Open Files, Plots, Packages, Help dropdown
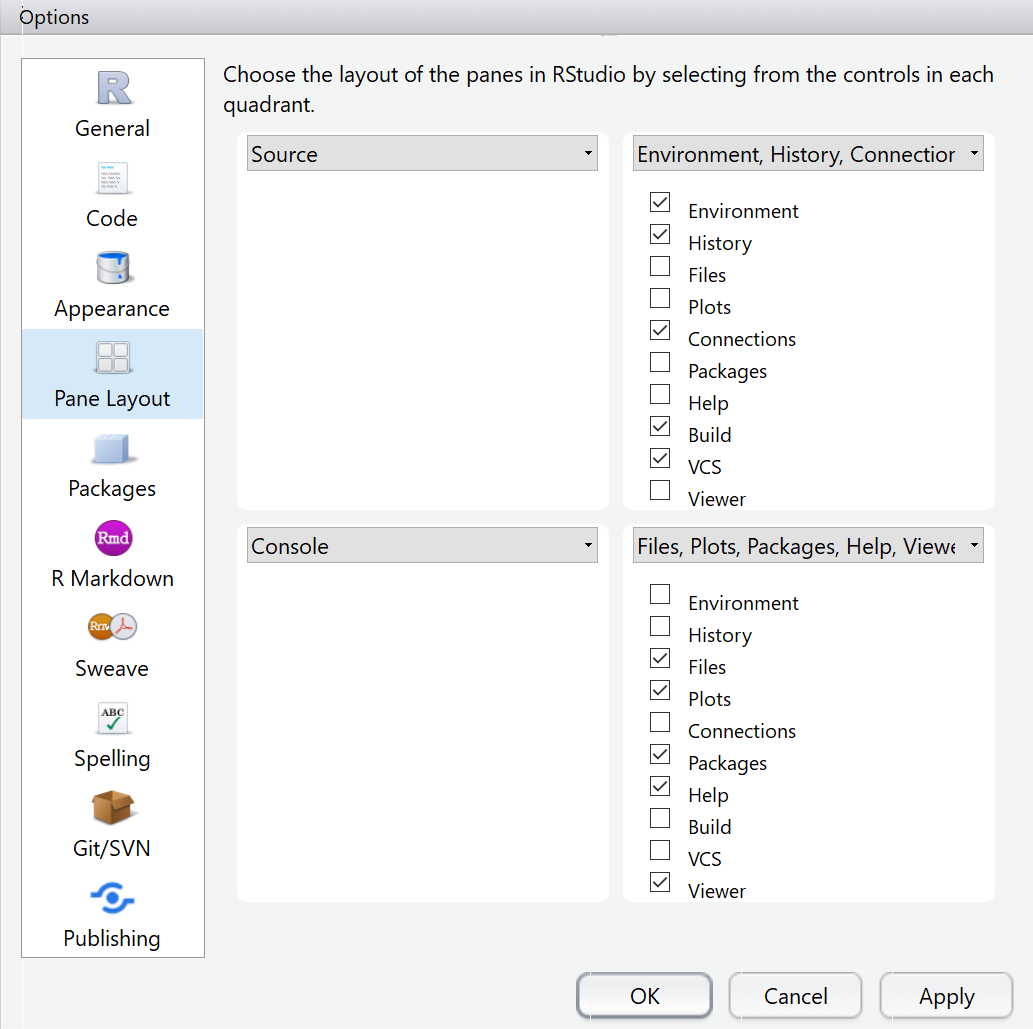Image resolution: width=1033 pixels, height=1029 pixels. coord(808,545)
